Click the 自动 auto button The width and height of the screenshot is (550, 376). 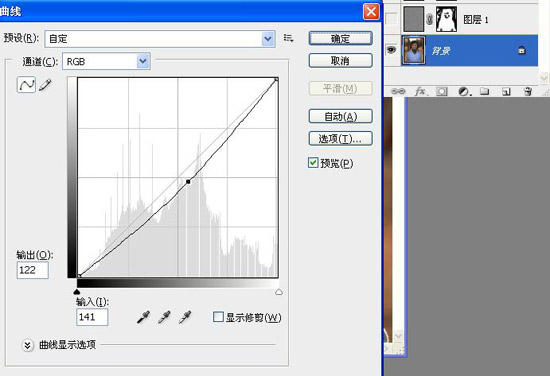pyautogui.click(x=340, y=116)
